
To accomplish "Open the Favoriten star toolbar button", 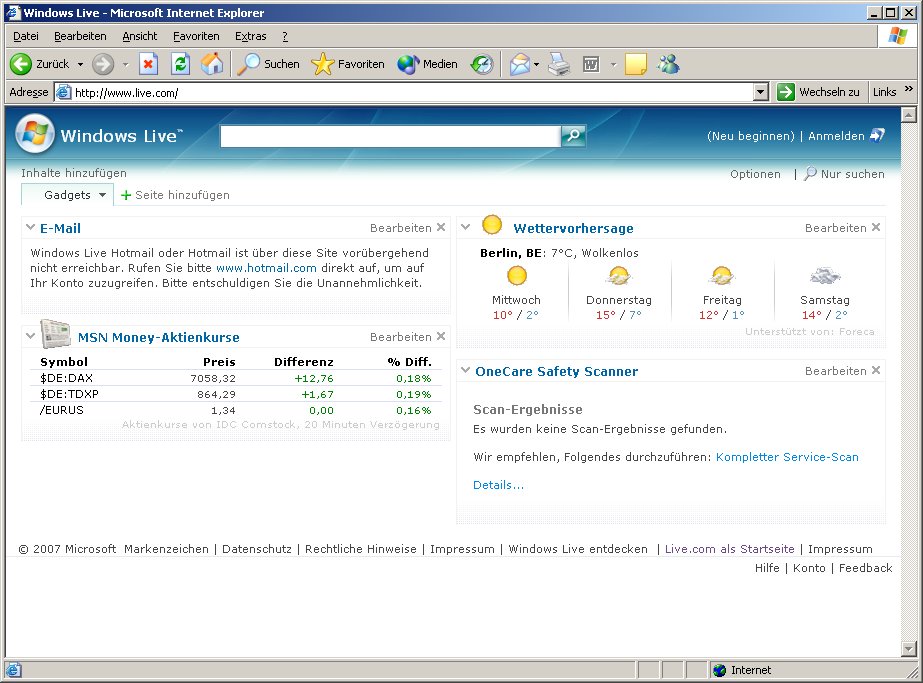I will [347, 64].
